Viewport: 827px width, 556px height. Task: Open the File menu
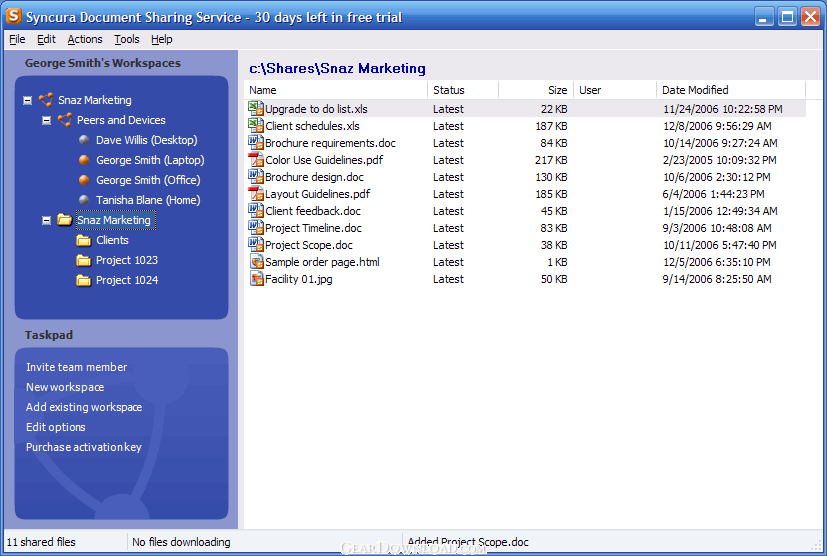coord(17,39)
